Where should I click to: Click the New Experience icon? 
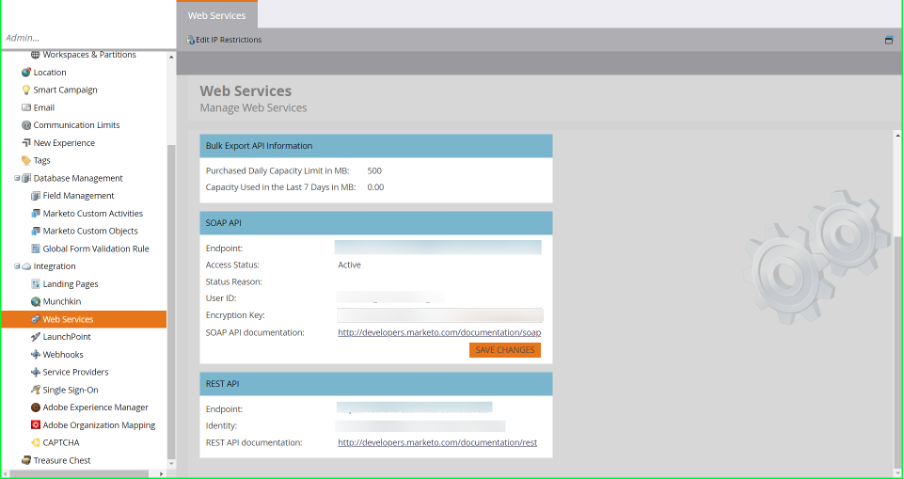click(x=26, y=142)
